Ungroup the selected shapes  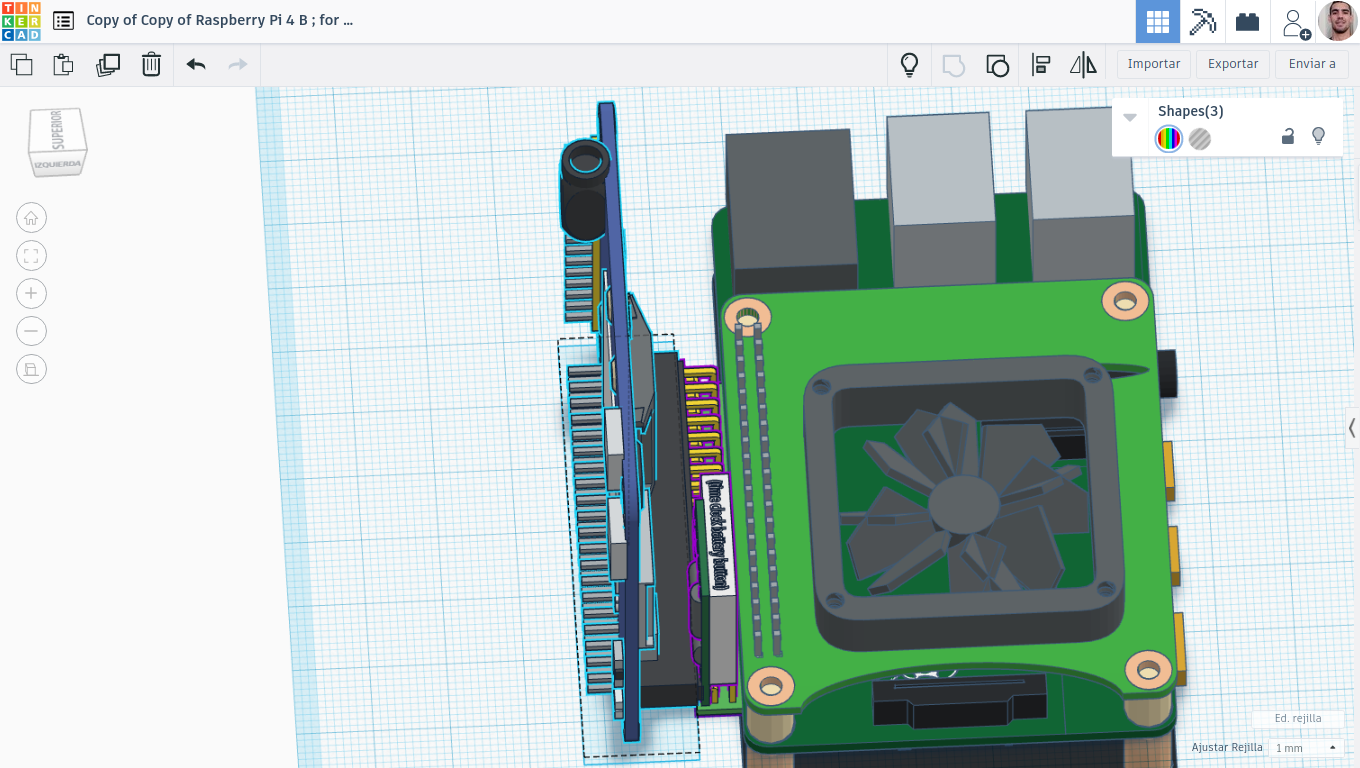point(997,65)
